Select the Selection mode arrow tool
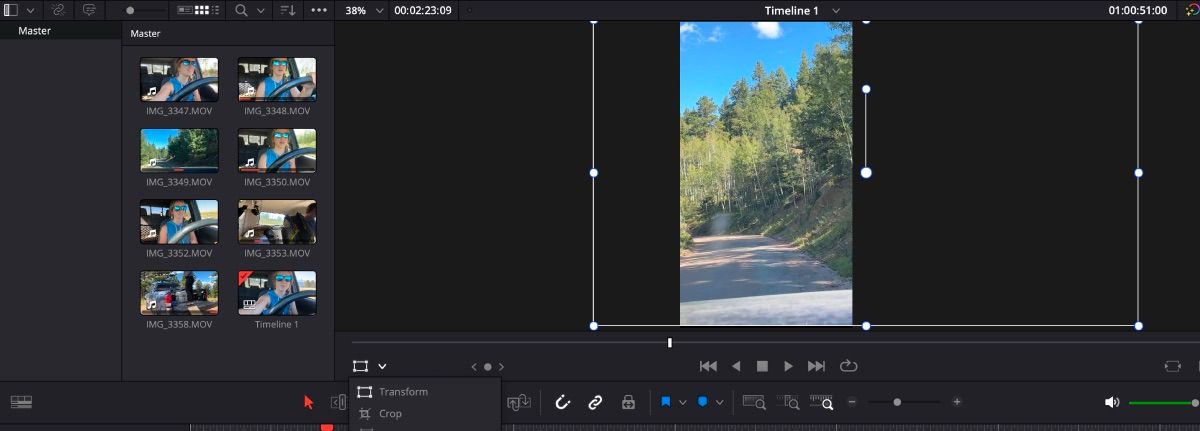This screenshot has width=1200, height=431. (308, 402)
